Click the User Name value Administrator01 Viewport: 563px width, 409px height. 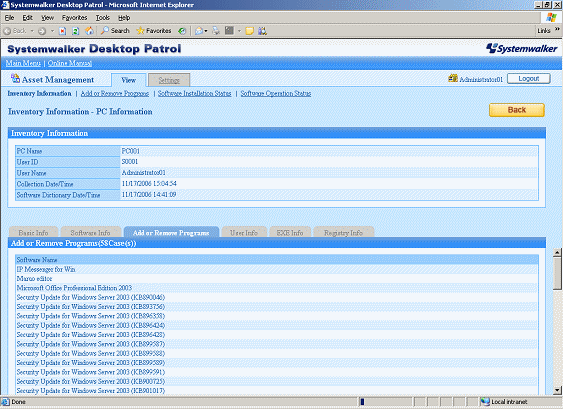144,173
